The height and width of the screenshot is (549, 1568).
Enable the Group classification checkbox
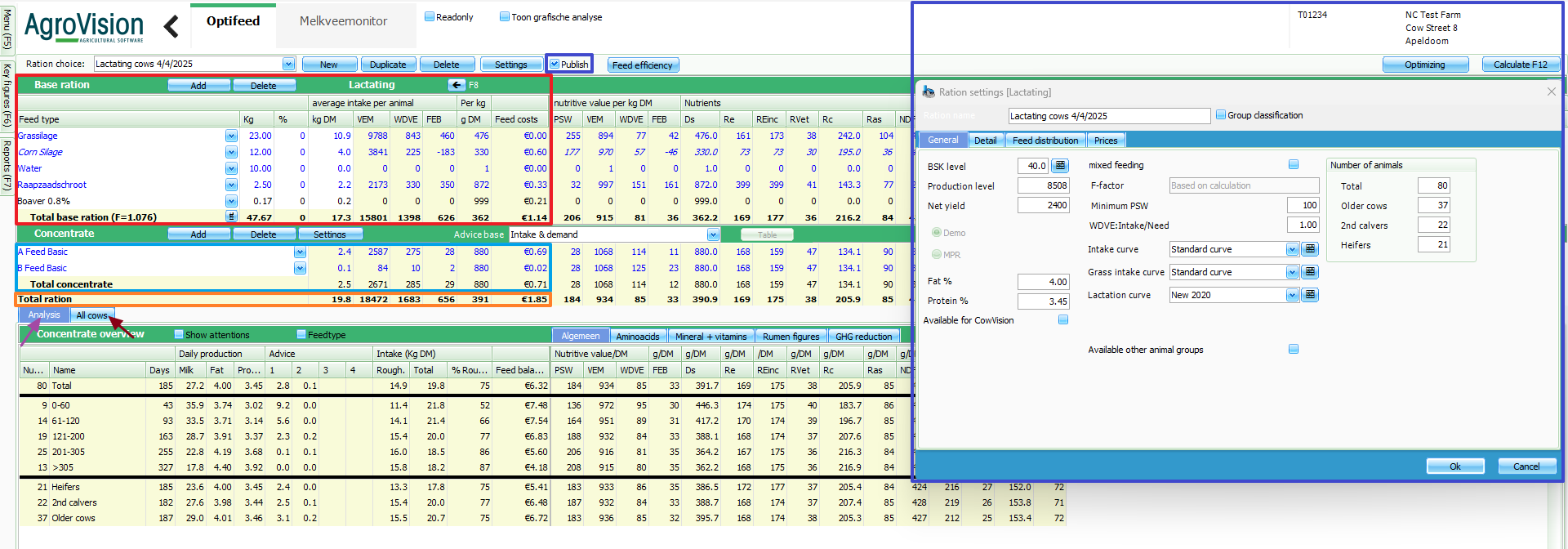[x=1221, y=114]
